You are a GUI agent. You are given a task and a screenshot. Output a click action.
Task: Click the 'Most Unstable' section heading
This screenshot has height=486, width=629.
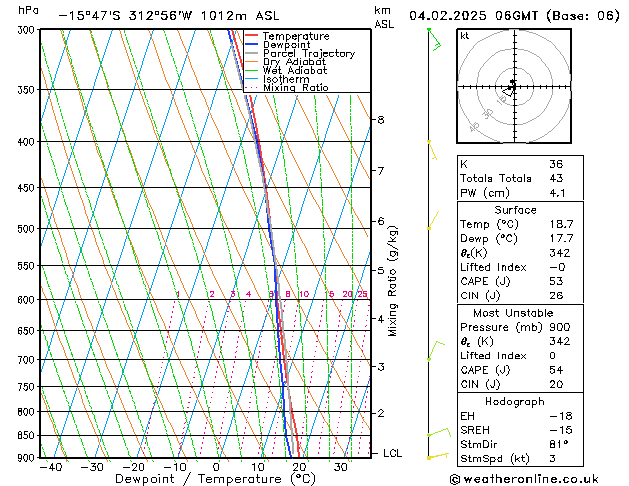click(x=513, y=313)
